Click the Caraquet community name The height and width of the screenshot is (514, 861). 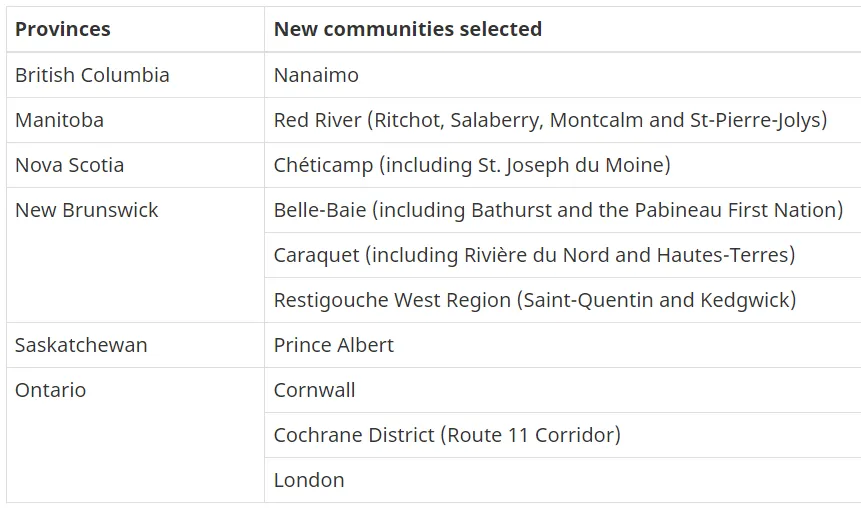pyautogui.click(x=316, y=255)
